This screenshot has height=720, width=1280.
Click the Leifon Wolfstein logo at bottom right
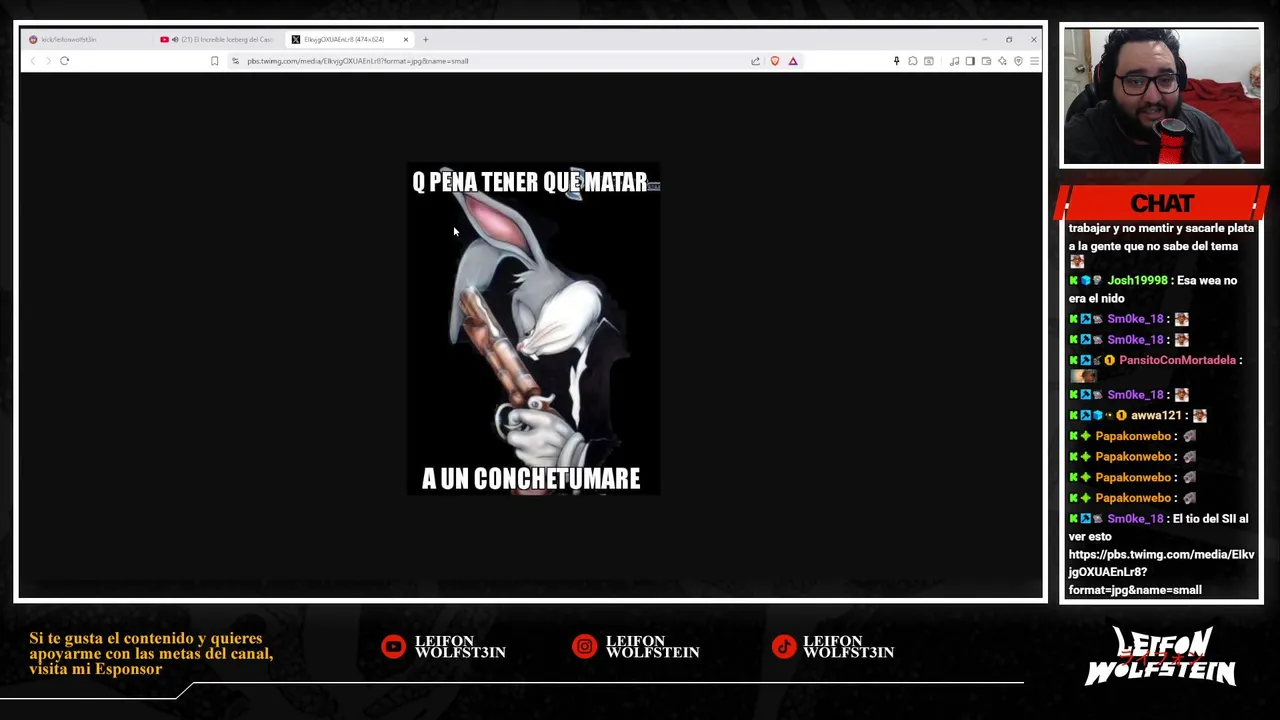pyautogui.click(x=1162, y=657)
